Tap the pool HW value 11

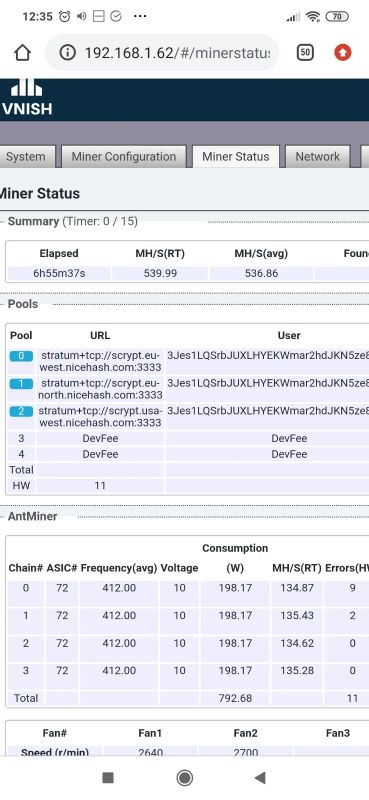tap(100, 486)
